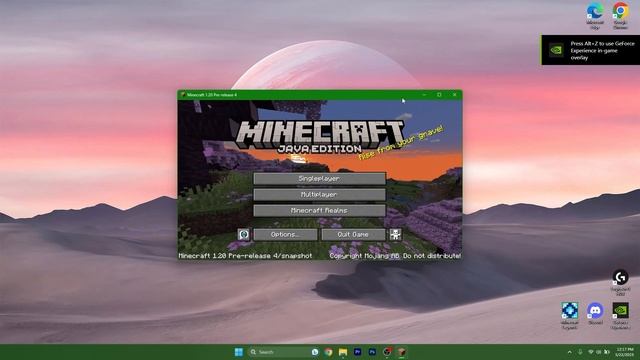Close the Minecraft window
Viewport: 640px width, 360px height.
click(454, 95)
